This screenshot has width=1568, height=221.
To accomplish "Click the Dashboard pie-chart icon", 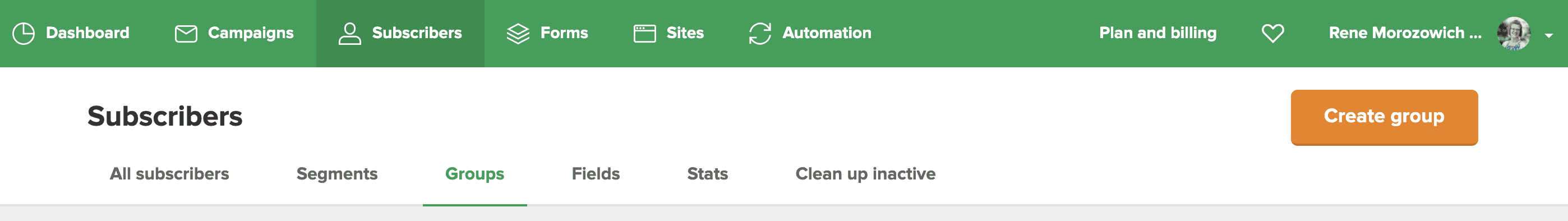I will click(x=24, y=34).
